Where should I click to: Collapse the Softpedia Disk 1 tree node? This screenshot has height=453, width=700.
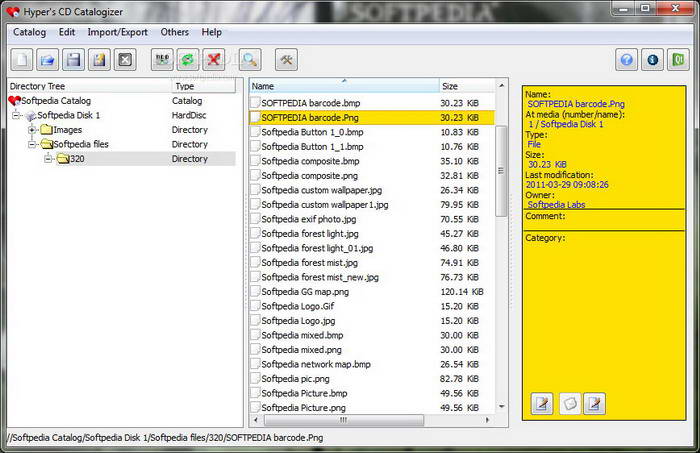16,116
